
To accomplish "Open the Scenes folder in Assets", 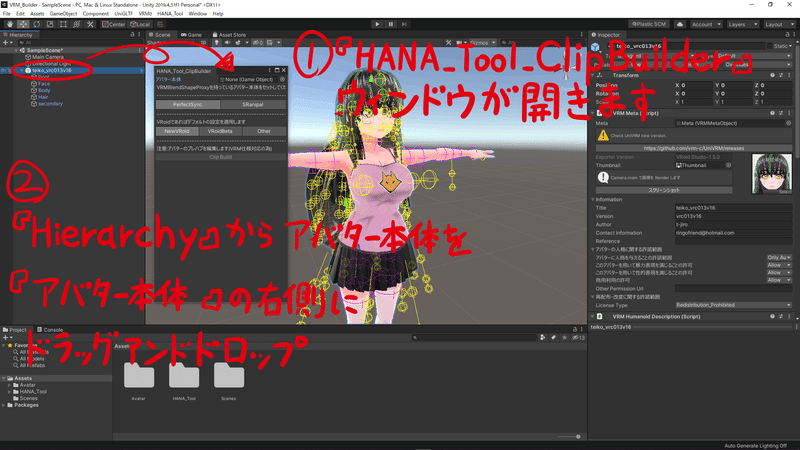I will [x=229, y=381].
